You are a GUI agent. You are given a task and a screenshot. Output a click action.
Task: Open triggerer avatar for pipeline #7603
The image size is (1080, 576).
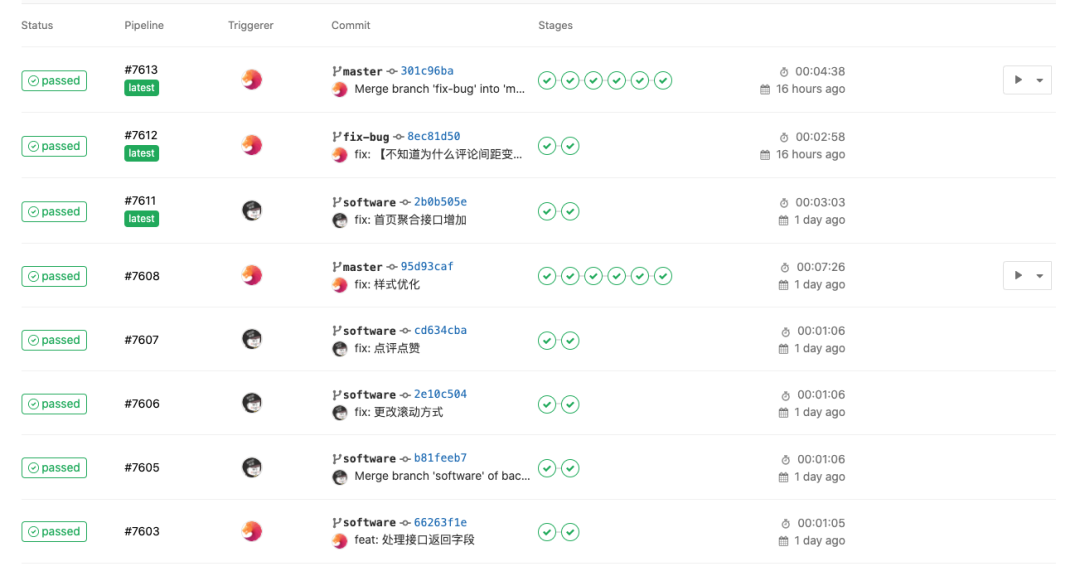coord(252,531)
